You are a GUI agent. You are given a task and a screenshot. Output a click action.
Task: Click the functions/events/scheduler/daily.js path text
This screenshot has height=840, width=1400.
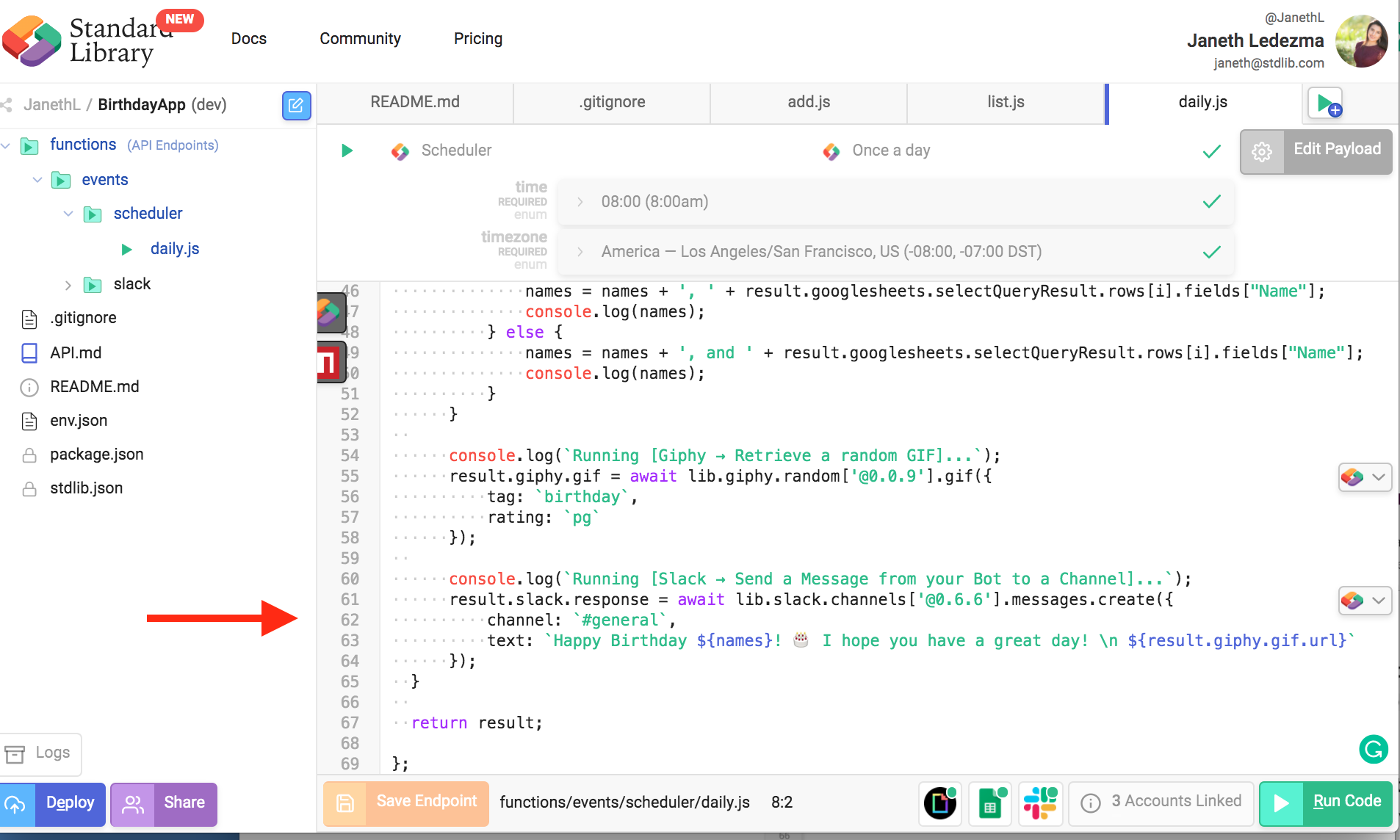[624, 803]
